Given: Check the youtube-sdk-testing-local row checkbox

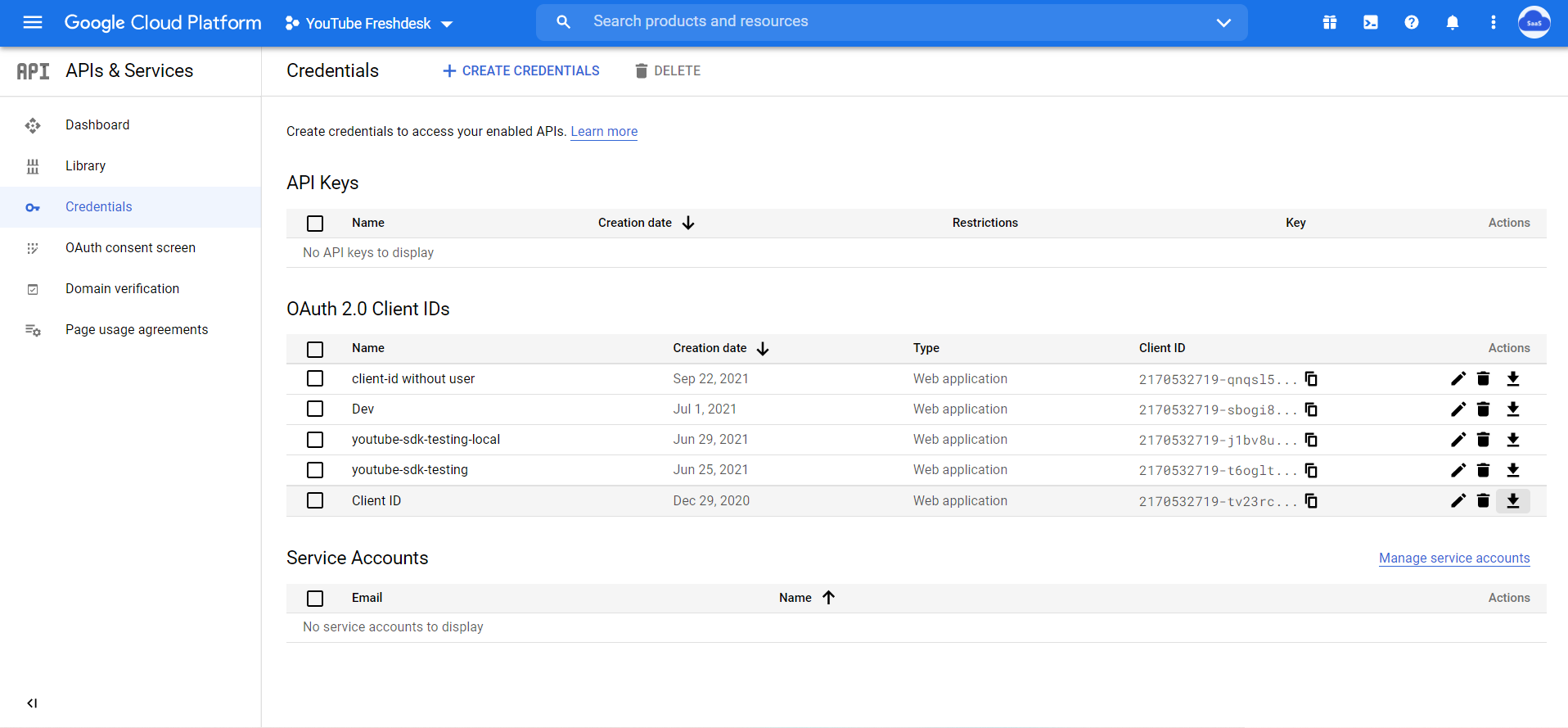Looking at the screenshot, I should click(315, 440).
